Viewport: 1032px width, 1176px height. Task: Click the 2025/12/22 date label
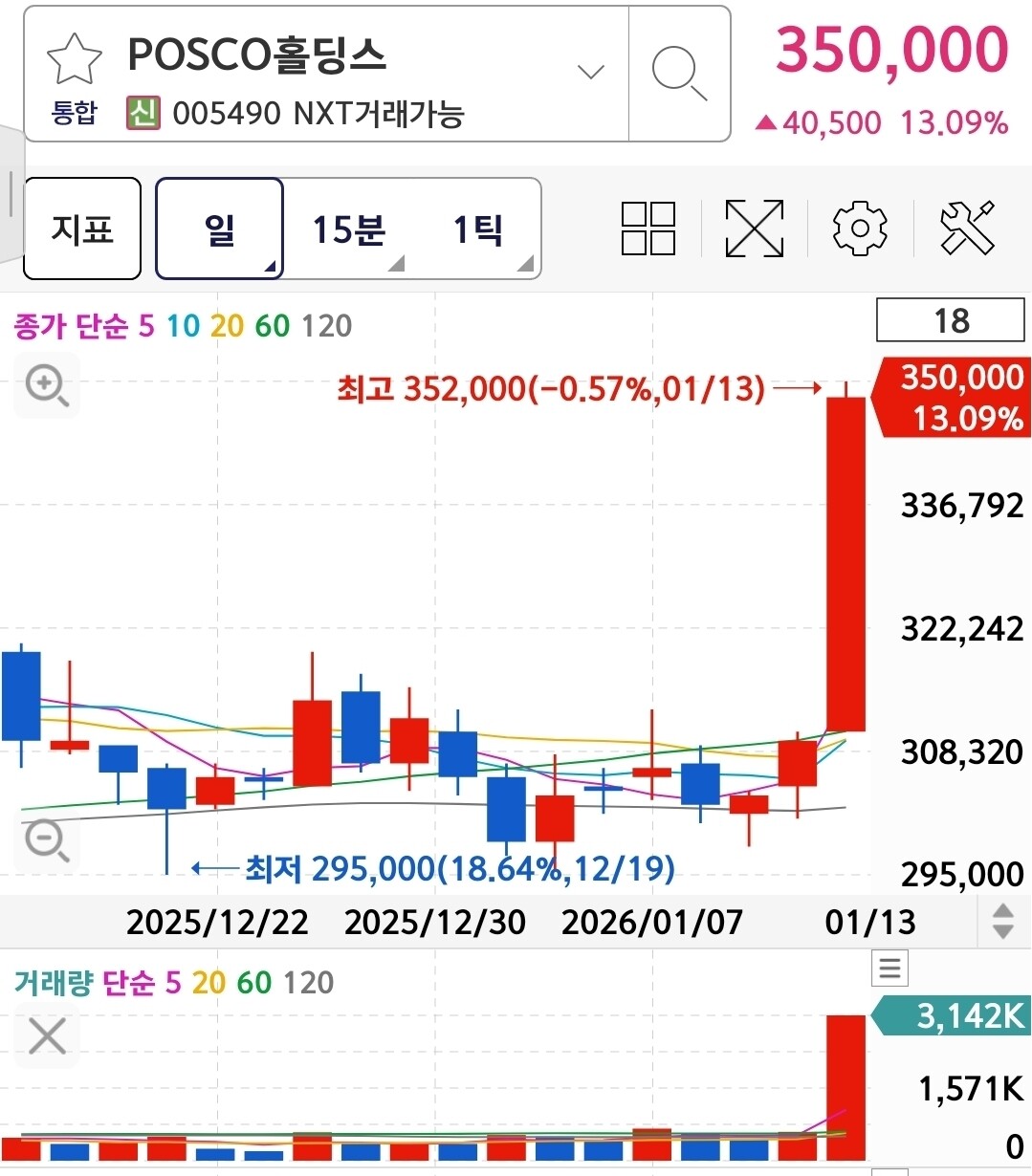pyautogui.click(x=217, y=922)
